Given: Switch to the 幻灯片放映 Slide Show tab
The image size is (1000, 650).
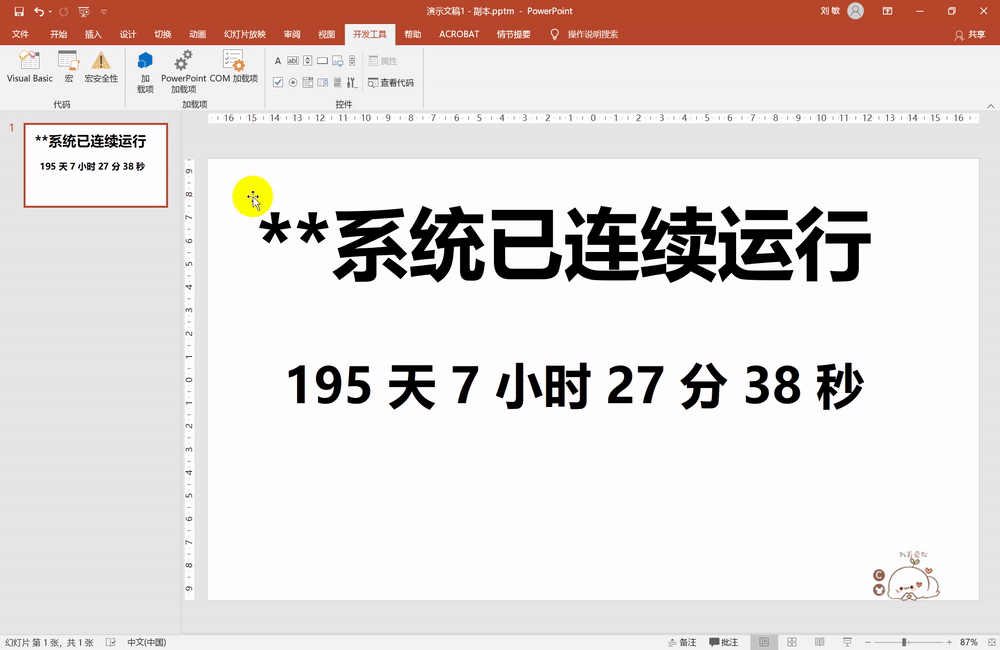Looking at the screenshot, I should (x=245, y=34).
